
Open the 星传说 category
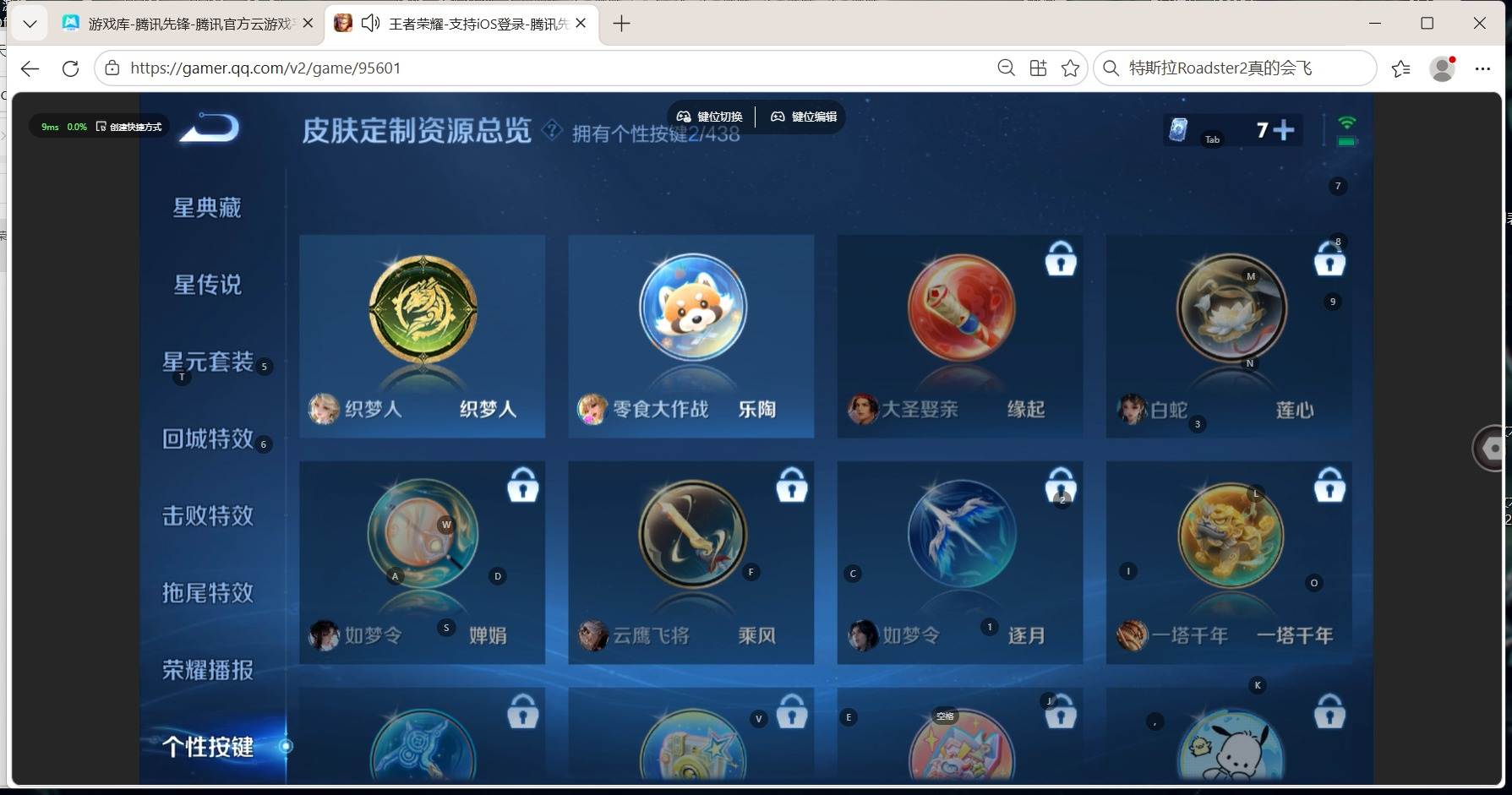pyautogui.click(x=207, y=285)
